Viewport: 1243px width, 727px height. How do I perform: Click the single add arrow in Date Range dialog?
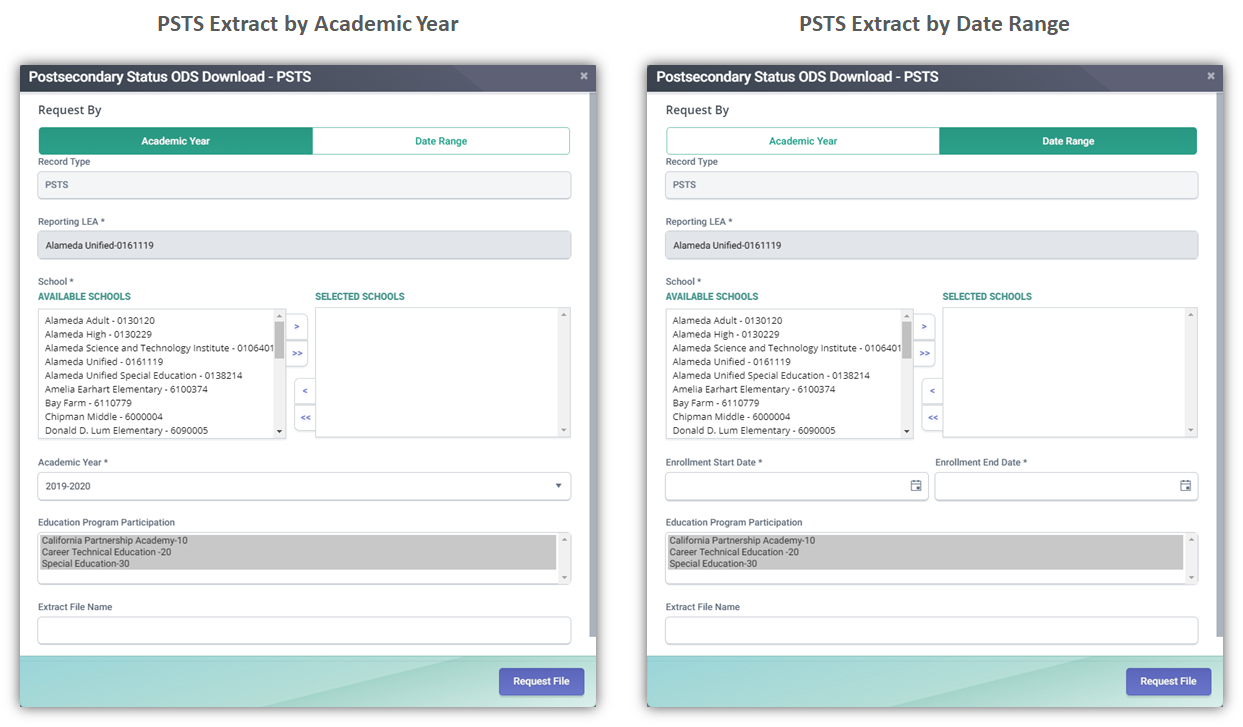coord(924,326)
